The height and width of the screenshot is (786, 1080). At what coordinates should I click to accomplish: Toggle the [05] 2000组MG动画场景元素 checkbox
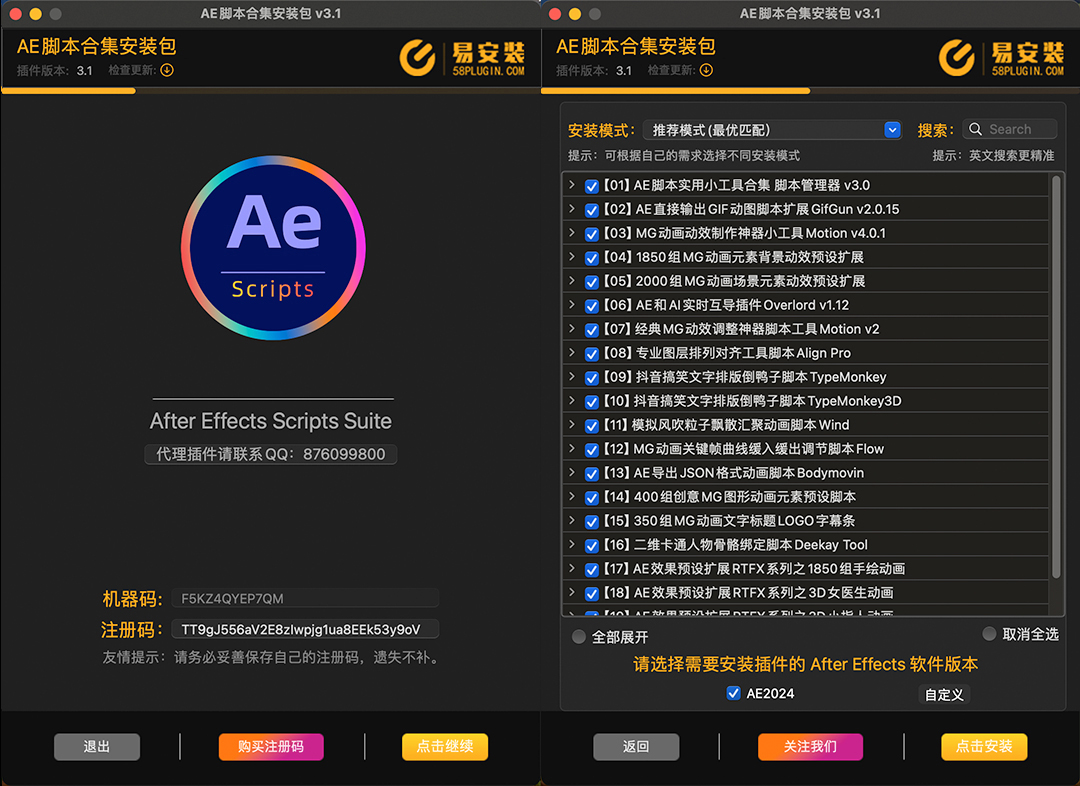click(x=591, y=282)
